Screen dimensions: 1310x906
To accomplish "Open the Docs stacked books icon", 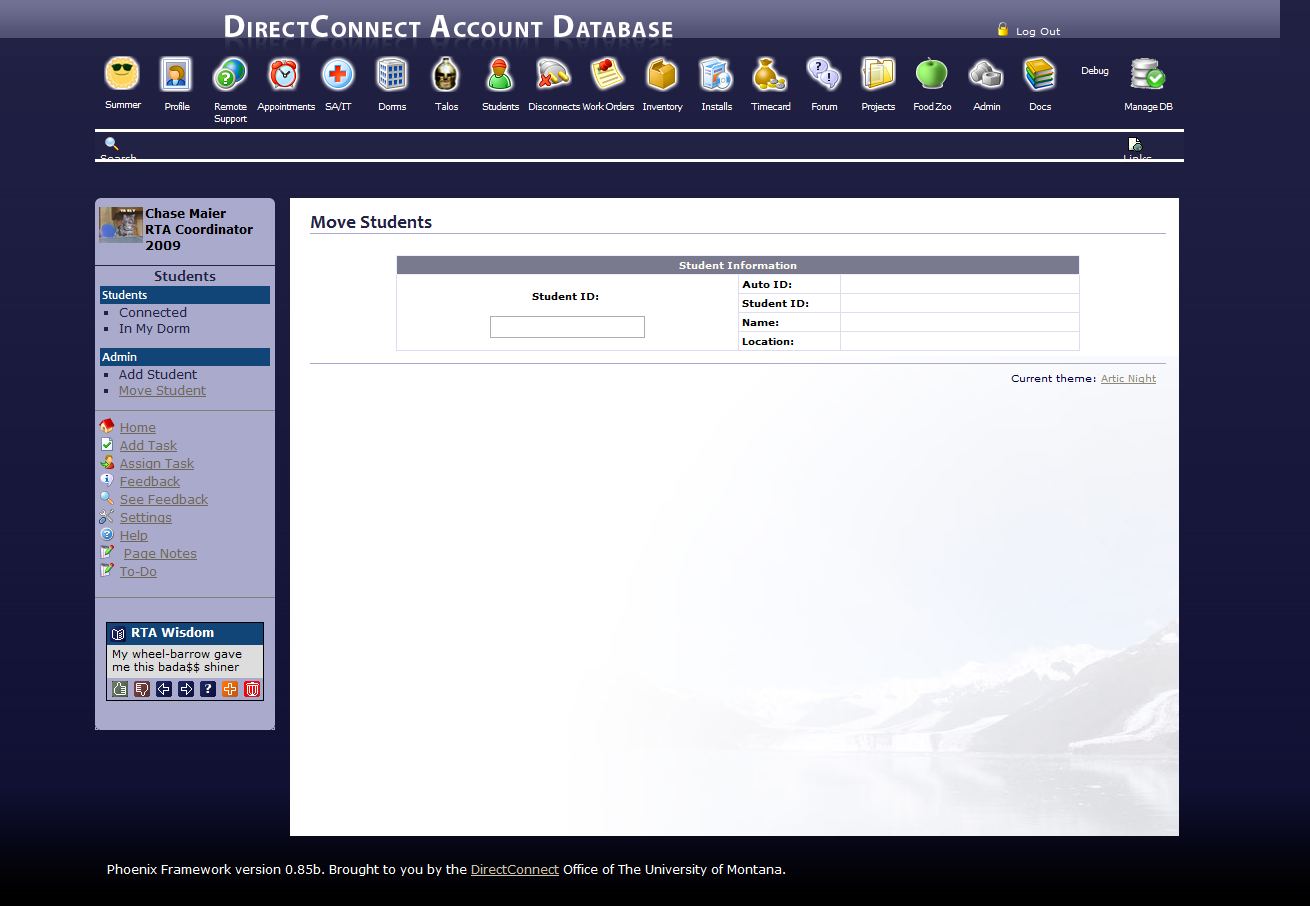I will point(1040,74).
